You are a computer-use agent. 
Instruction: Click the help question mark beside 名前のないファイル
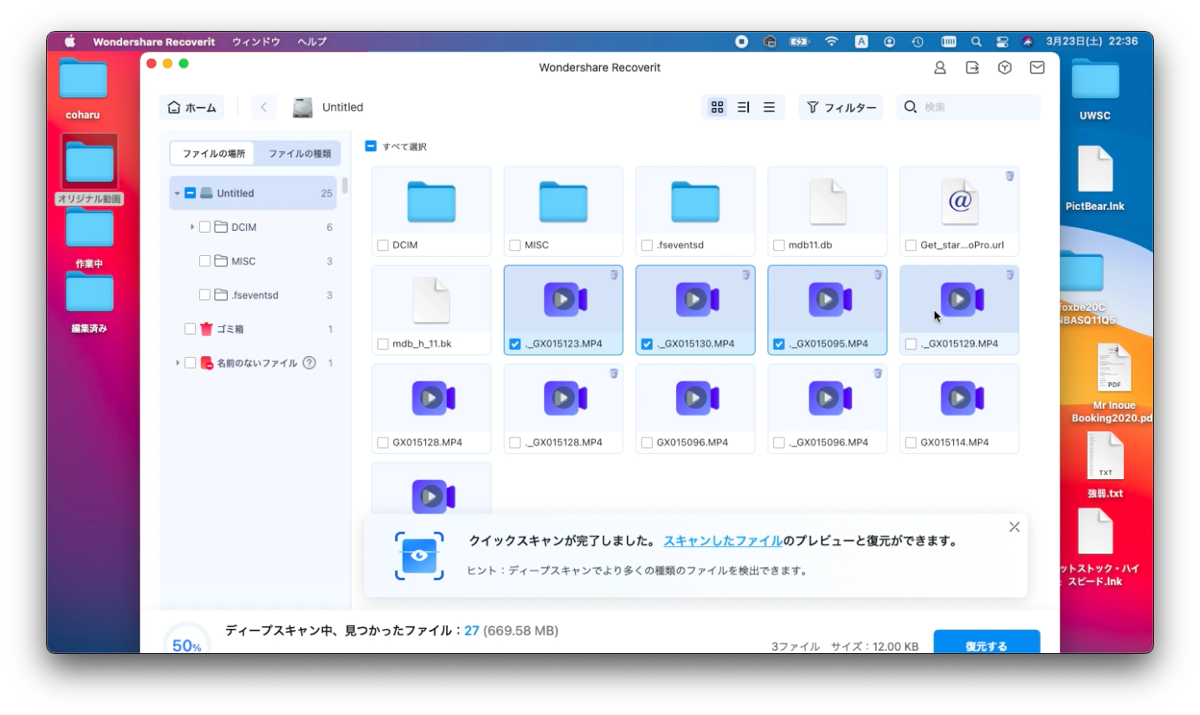(x=309, y=363)
